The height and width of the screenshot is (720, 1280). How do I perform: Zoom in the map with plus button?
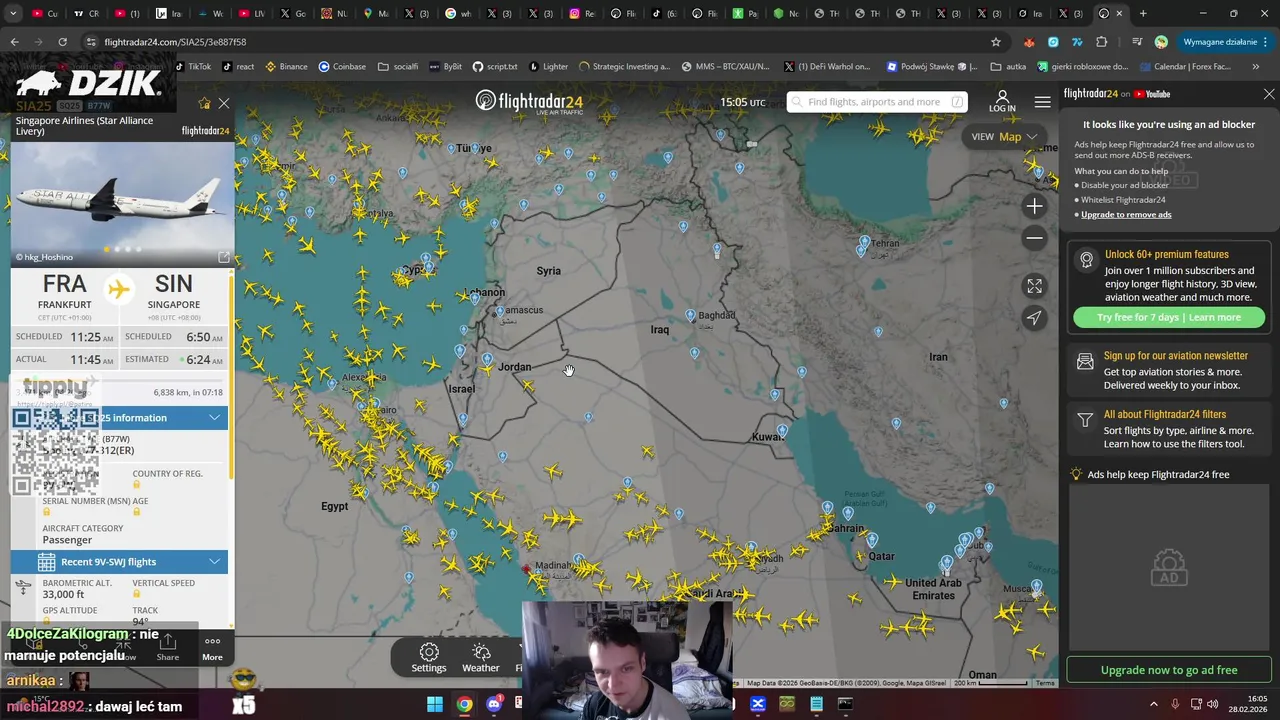pyautogui.click(x=1034, y=206)
